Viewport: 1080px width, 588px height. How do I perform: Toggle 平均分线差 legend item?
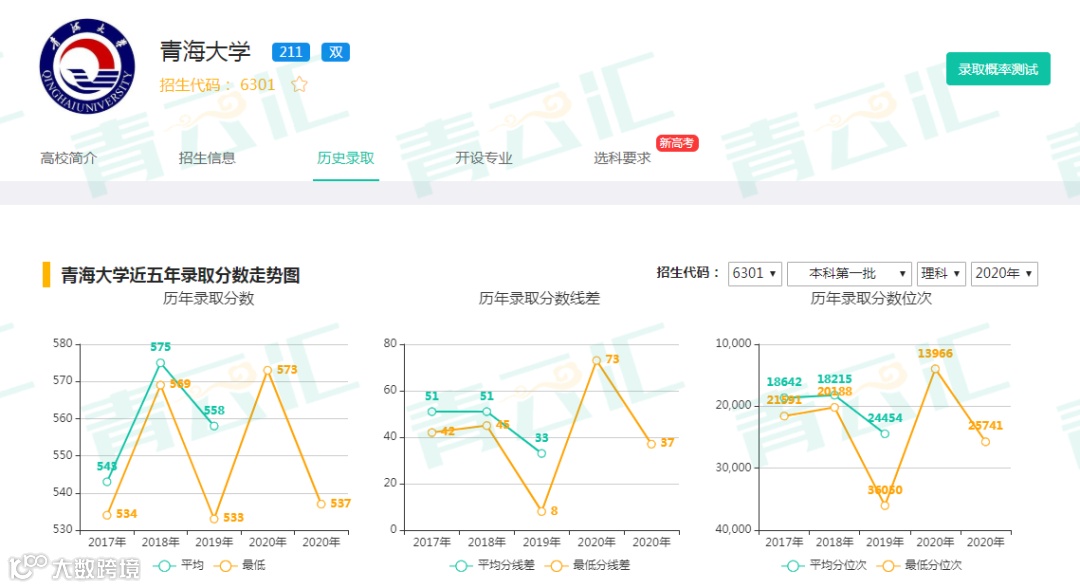[492, 565]
